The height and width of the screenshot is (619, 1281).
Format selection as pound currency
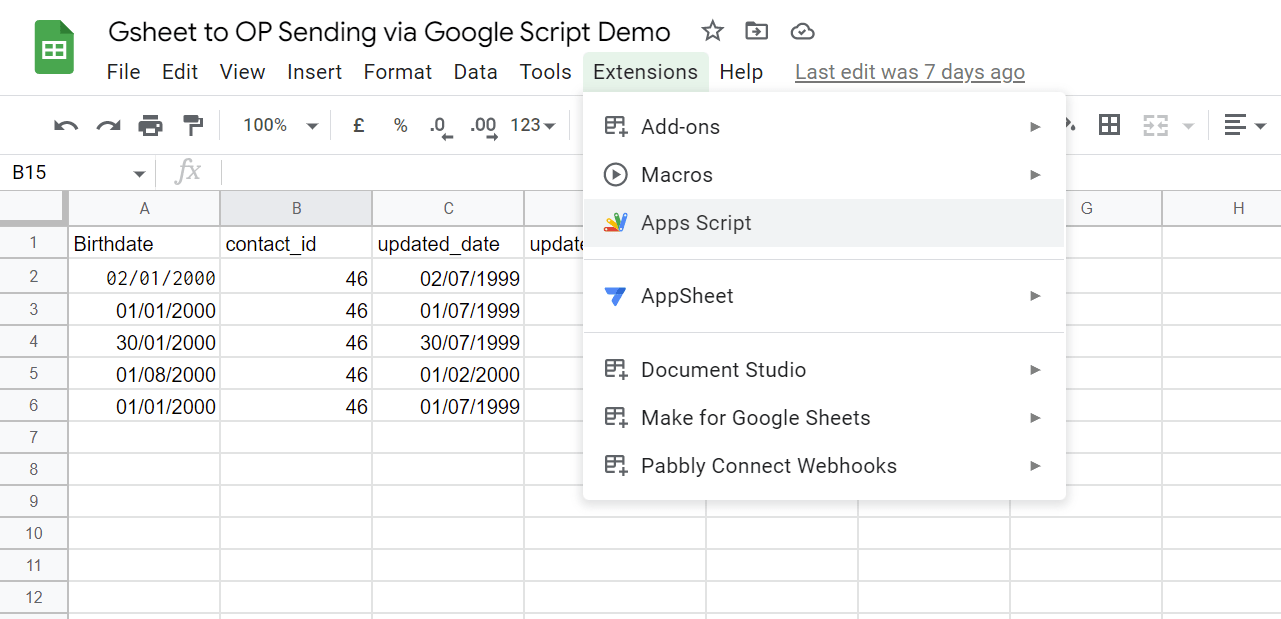[x=358, y=125]
